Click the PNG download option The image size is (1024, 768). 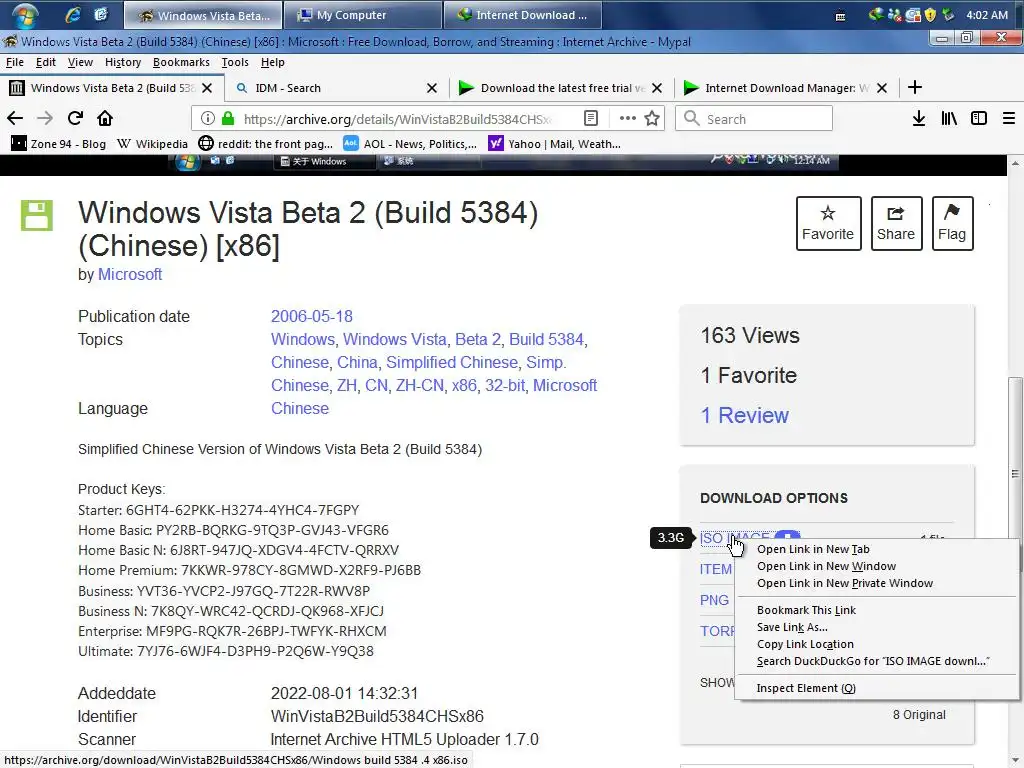pyautogui.click(x=714, y=600)
